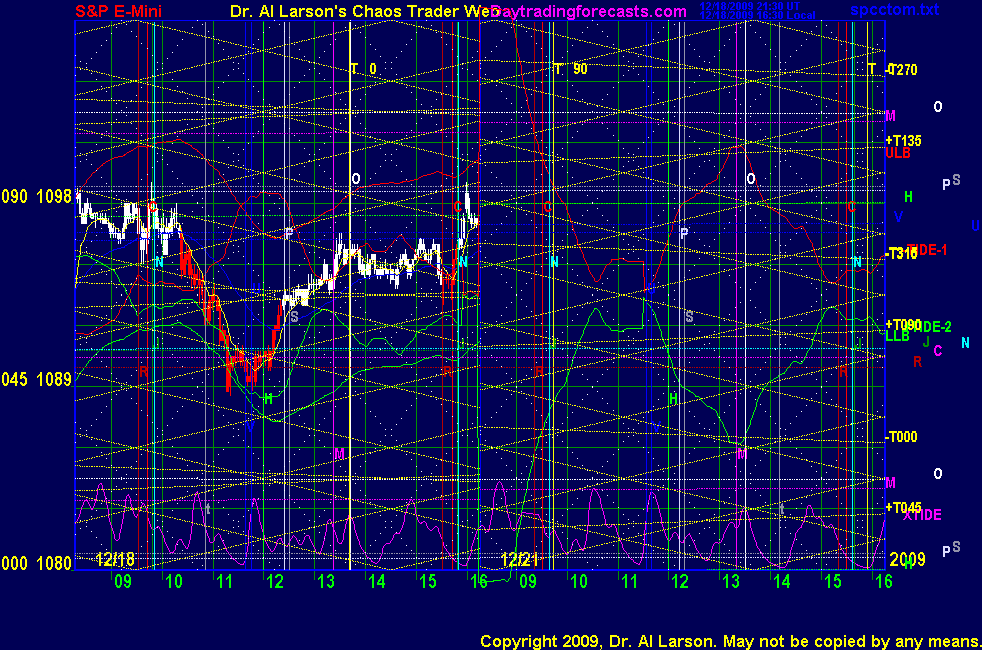Click the 14 hour label of 12/18 session

pyautogui.click(x=376, y=581)
